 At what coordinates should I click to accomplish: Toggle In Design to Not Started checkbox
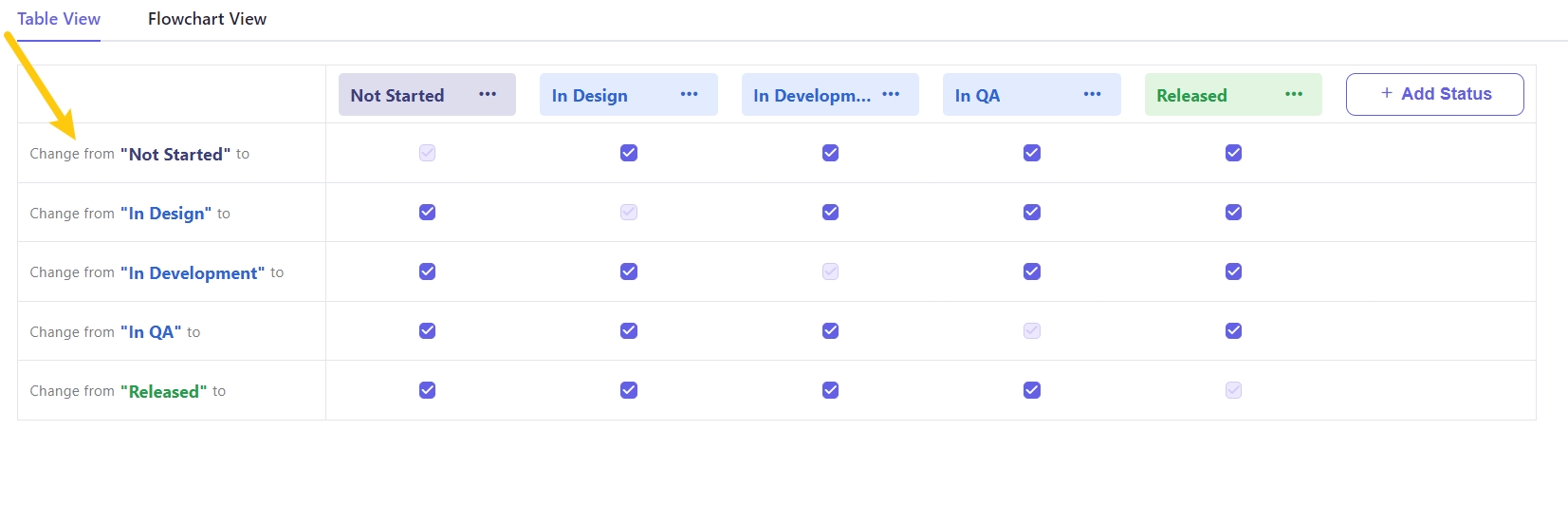[x=428, y=213]
